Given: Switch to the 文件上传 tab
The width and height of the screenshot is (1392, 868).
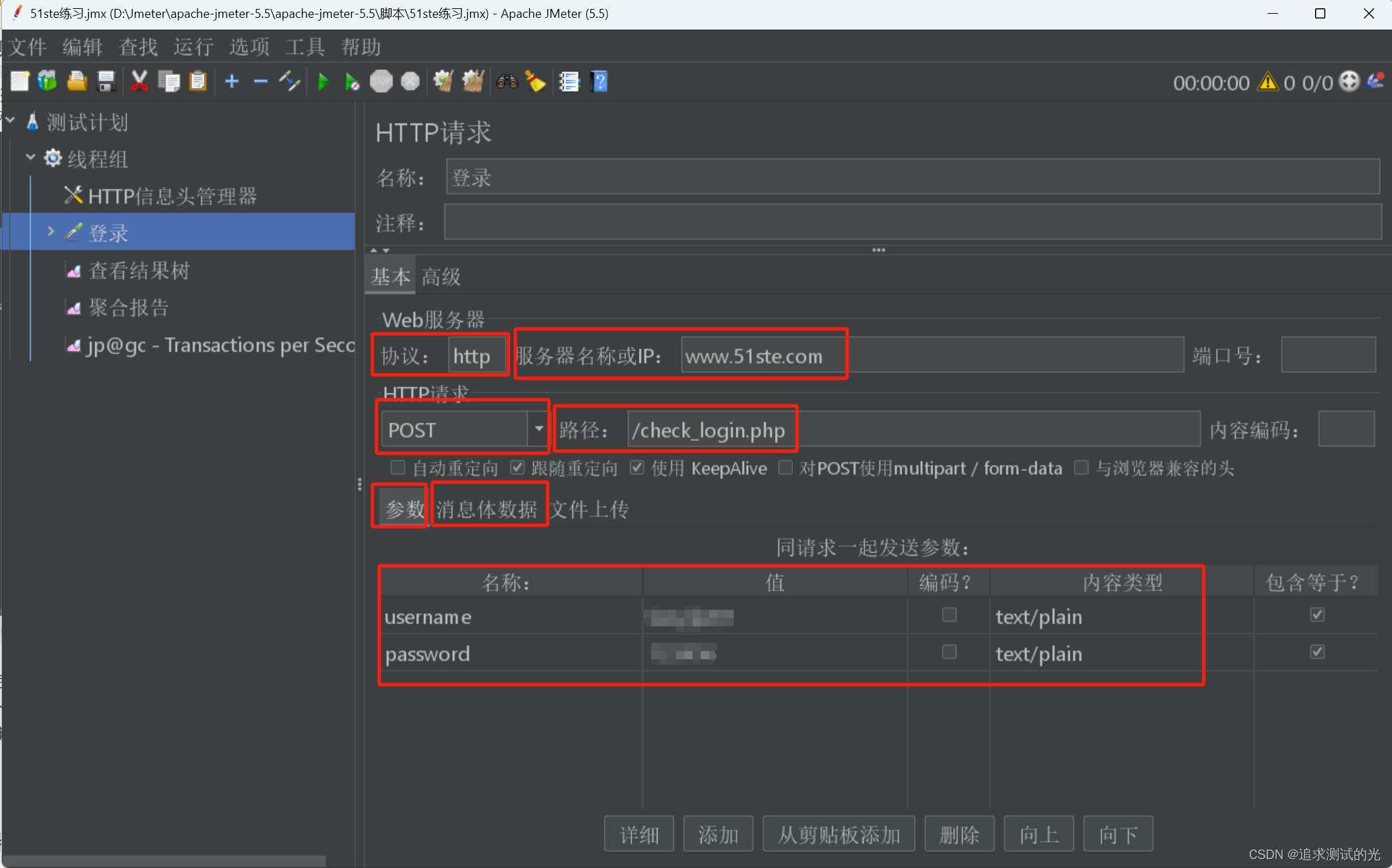Looking at the screenshot, I should 590,509.
